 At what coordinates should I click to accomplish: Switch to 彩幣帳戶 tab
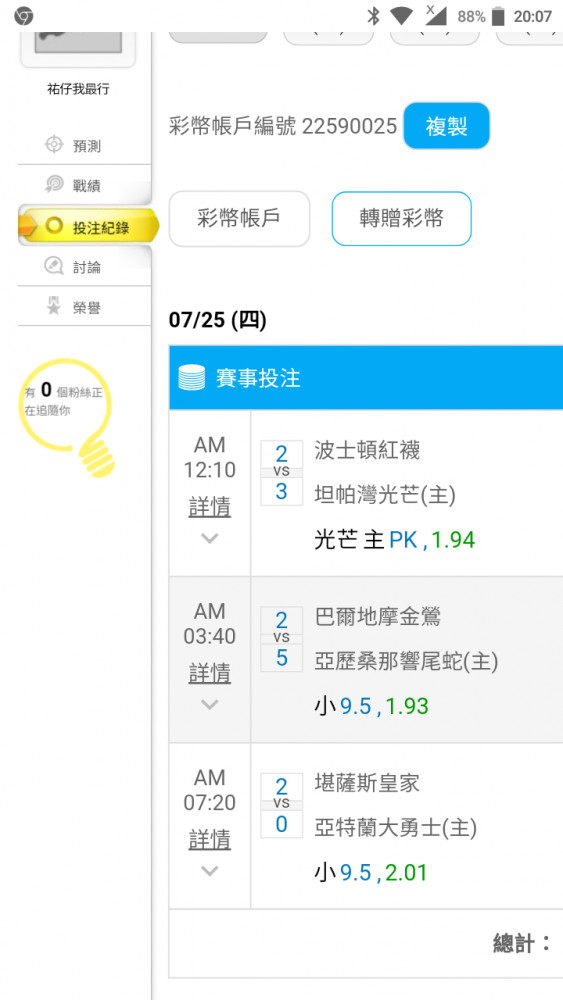pos(239,219)
